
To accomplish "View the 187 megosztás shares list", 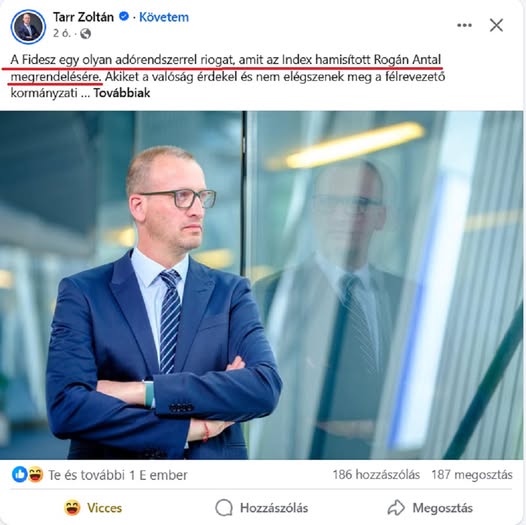I will 472,475.
